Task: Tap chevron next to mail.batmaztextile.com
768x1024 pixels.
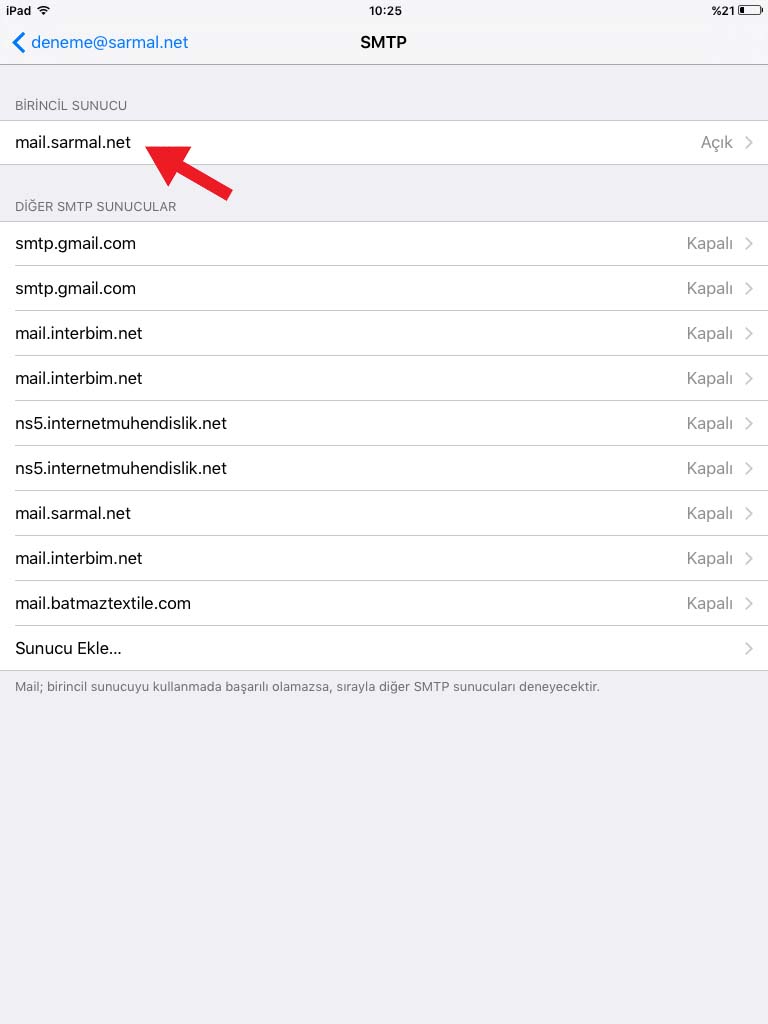Action: (x=748, y=604)
